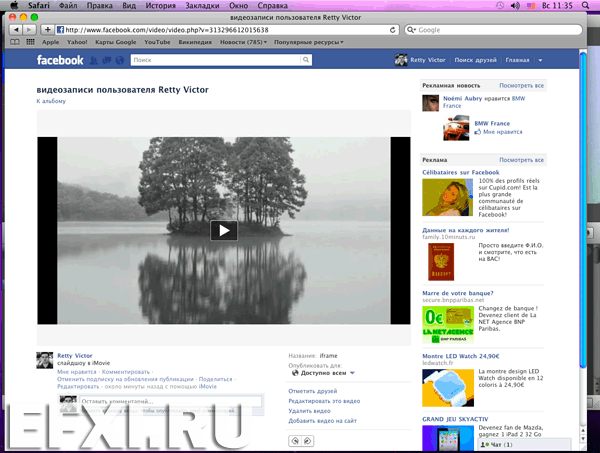Viewport: 600px width, 453px height.
Task: Open the История menu
Action: [160, 5]
